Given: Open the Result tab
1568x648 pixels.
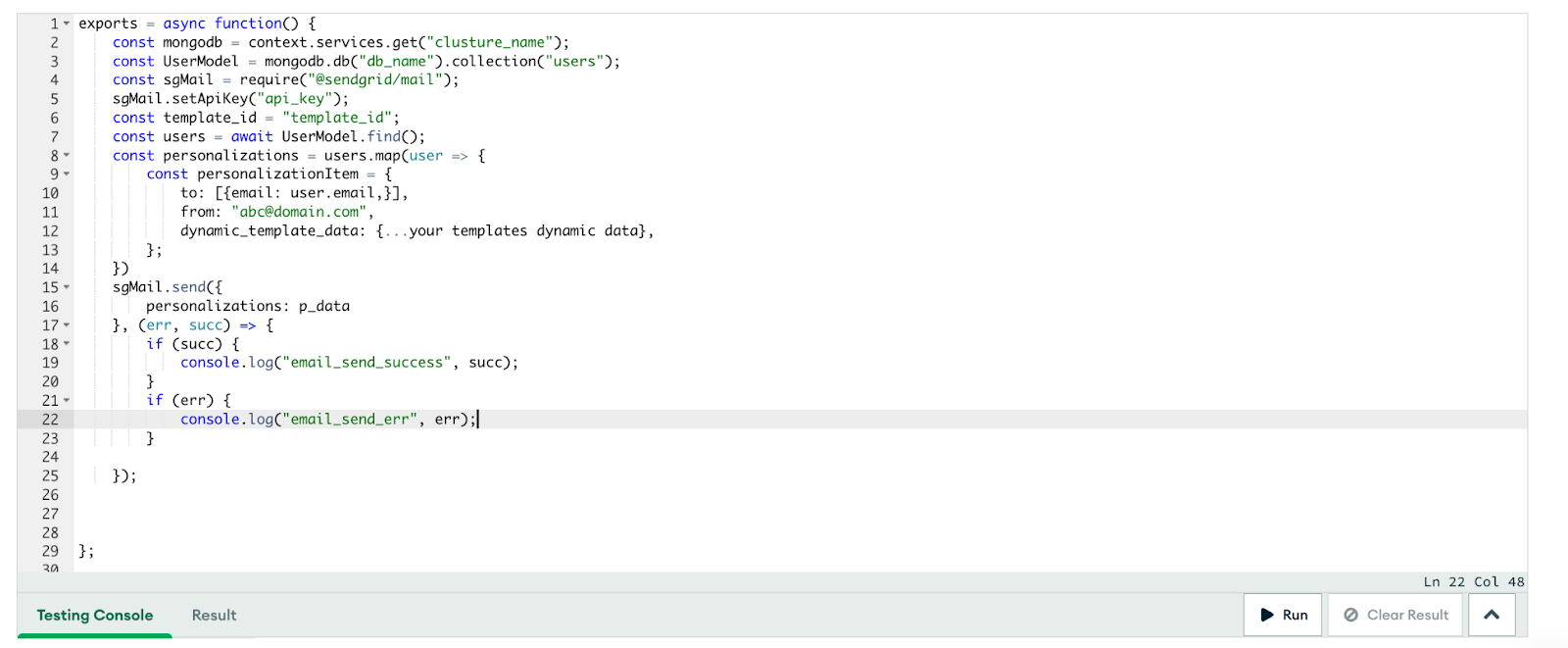Looking at the screenshot, I should tap(214, 615).
